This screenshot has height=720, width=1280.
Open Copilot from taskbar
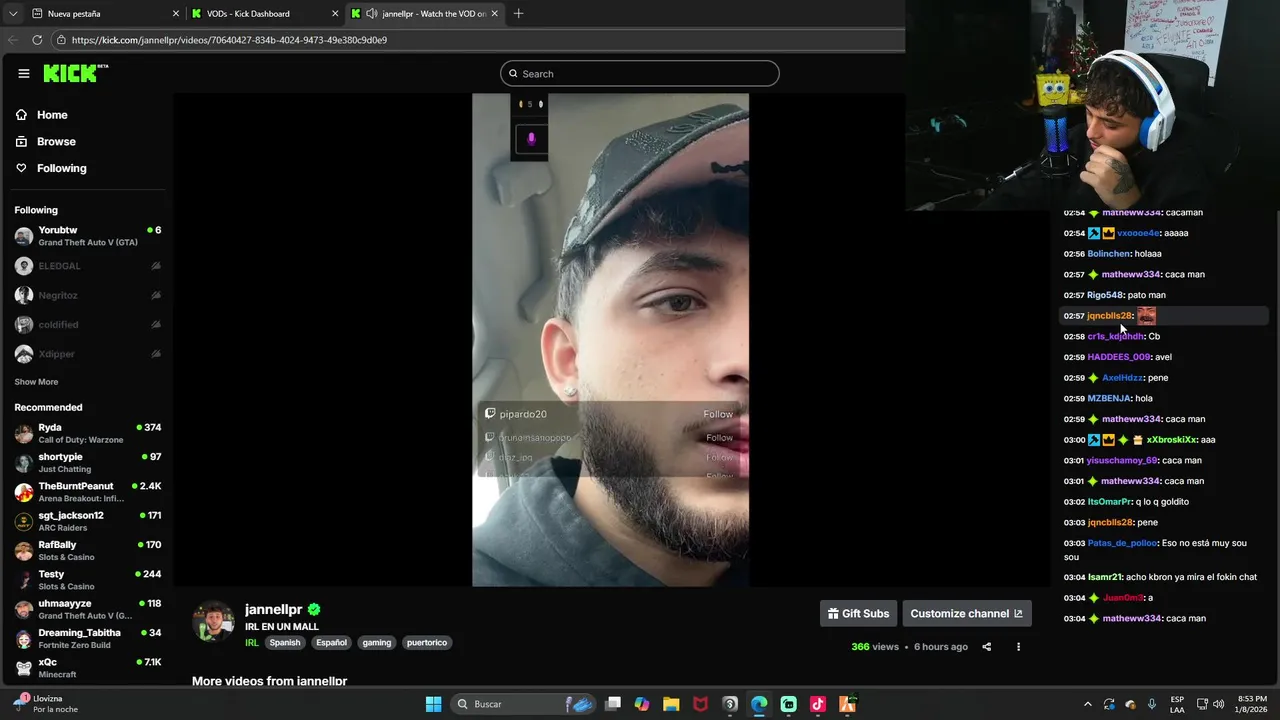[642, 704]
